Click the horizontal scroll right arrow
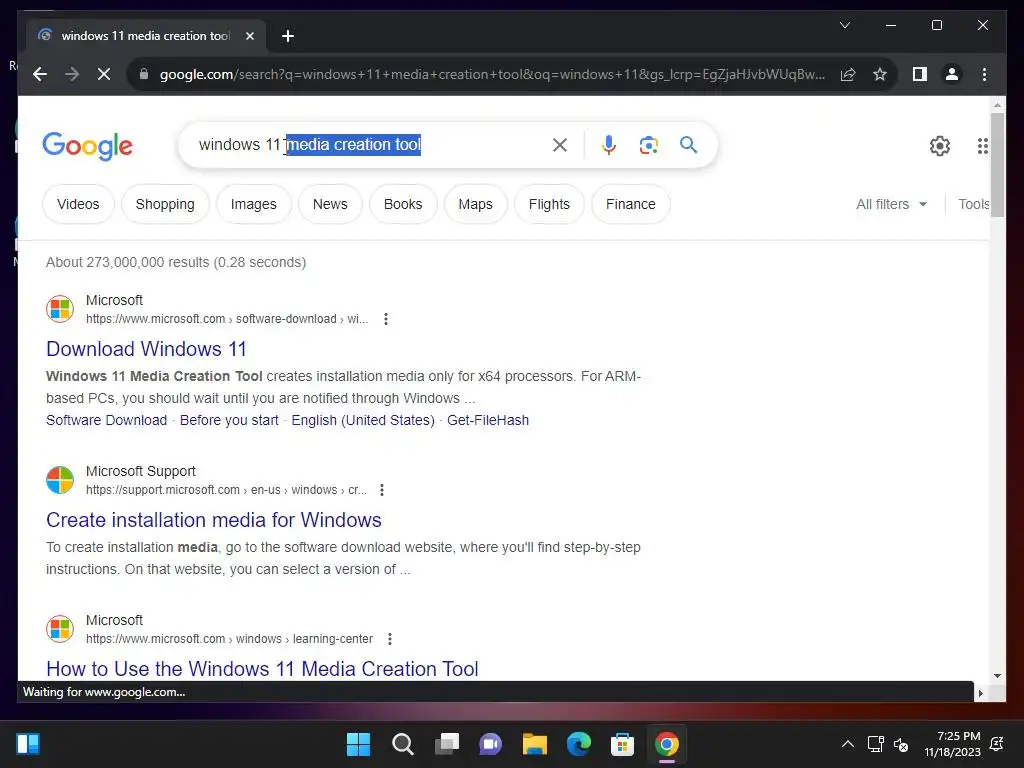Viewport: 1024px width, 768px height. (x=980, y=694)
